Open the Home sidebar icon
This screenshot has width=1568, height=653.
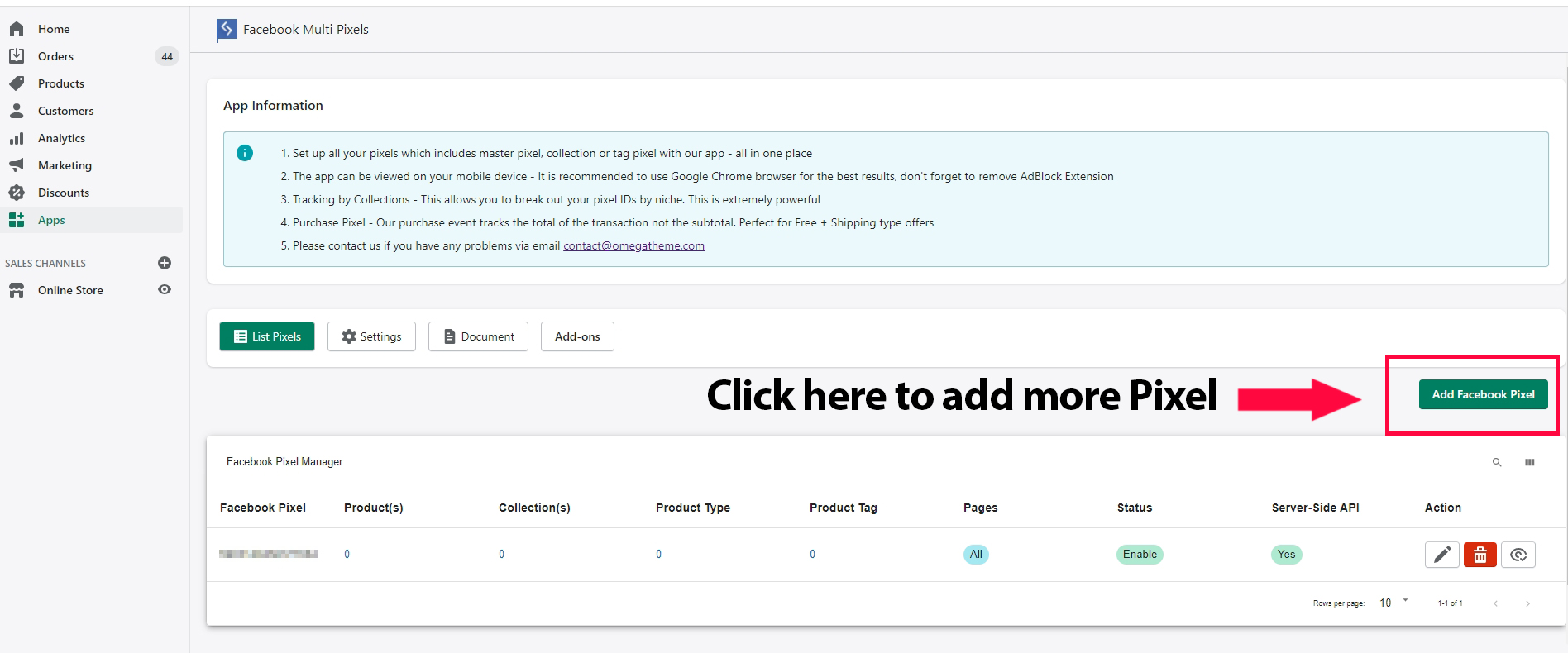tap(17, 29)
